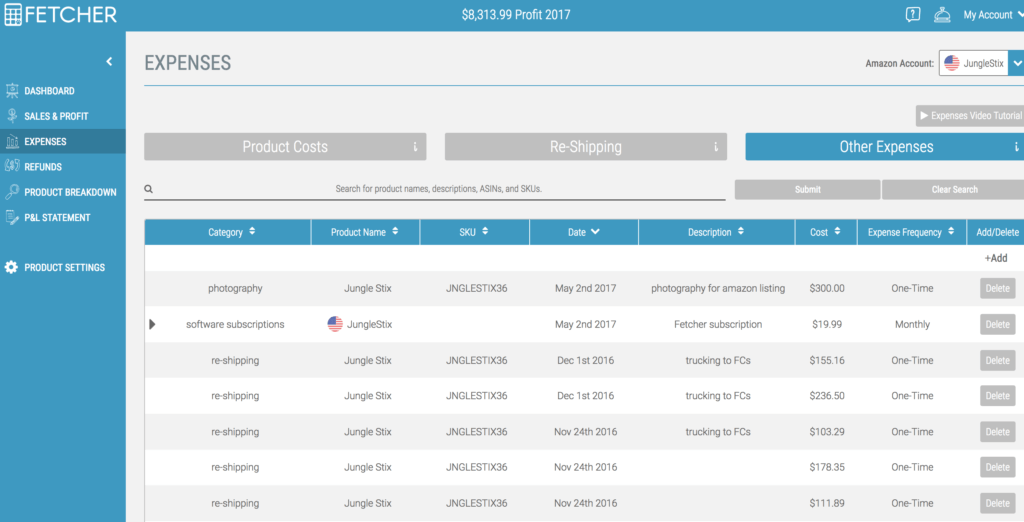Switch to Re-Shipping tab
The height and width of the screenshot is (522, 1024).
point(586,147)
